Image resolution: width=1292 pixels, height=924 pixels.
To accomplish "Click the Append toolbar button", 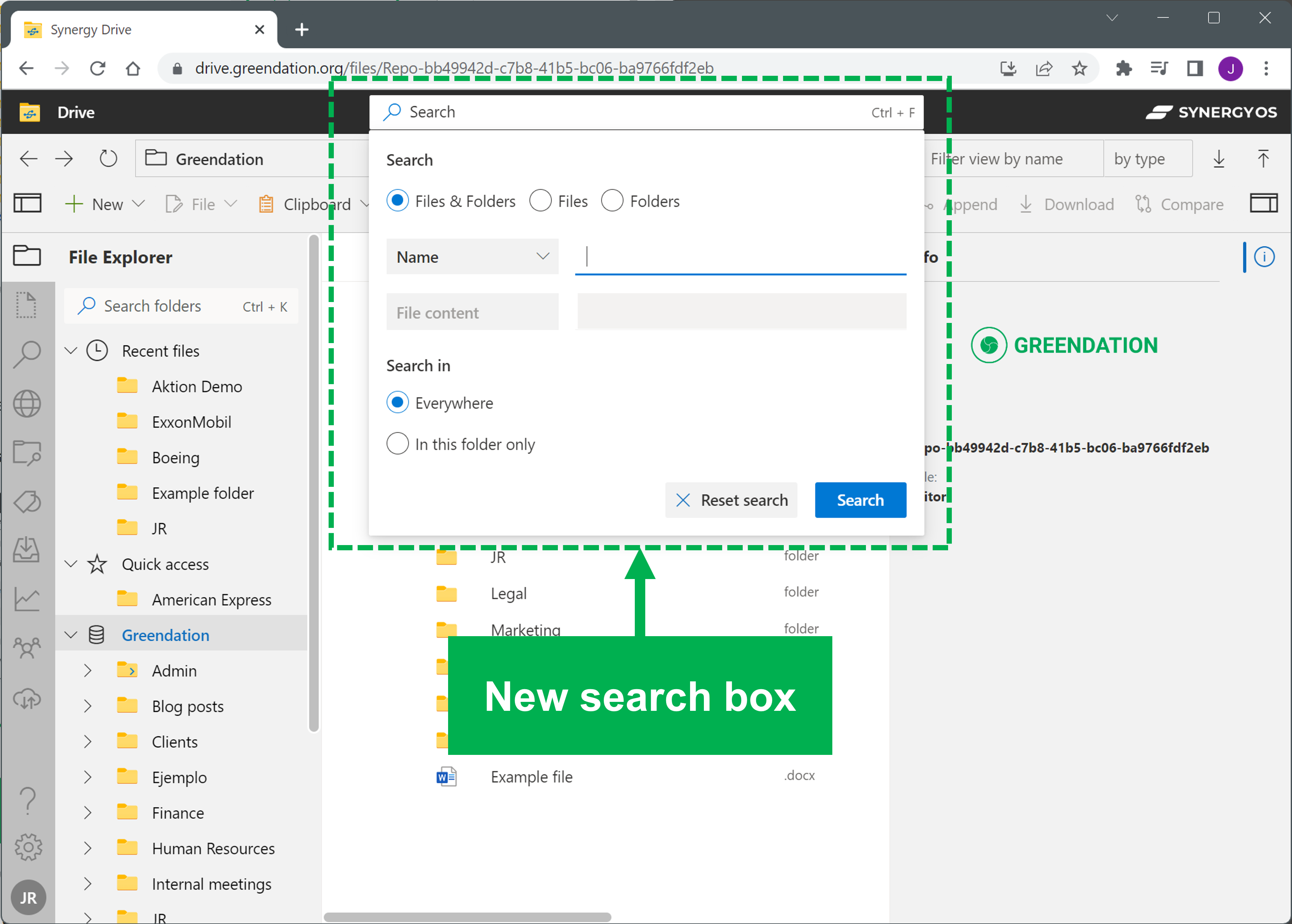I will [962, 204].
